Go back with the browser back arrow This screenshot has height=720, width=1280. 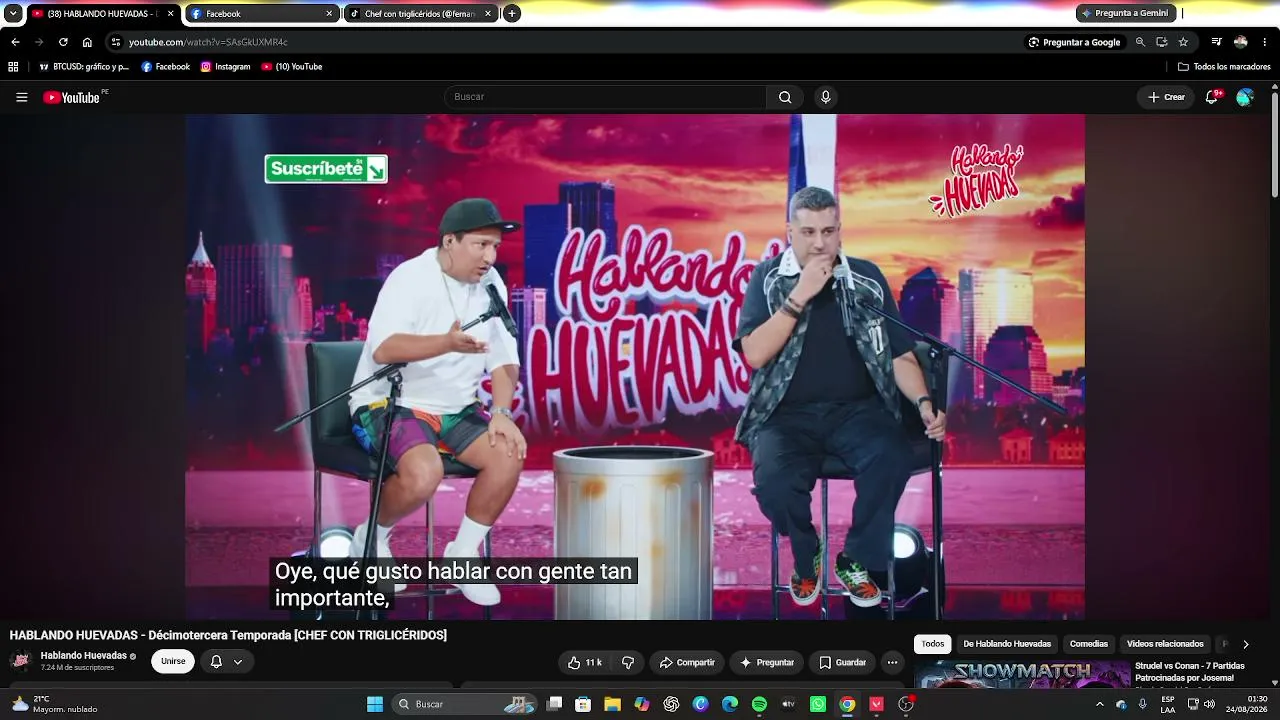15,42
